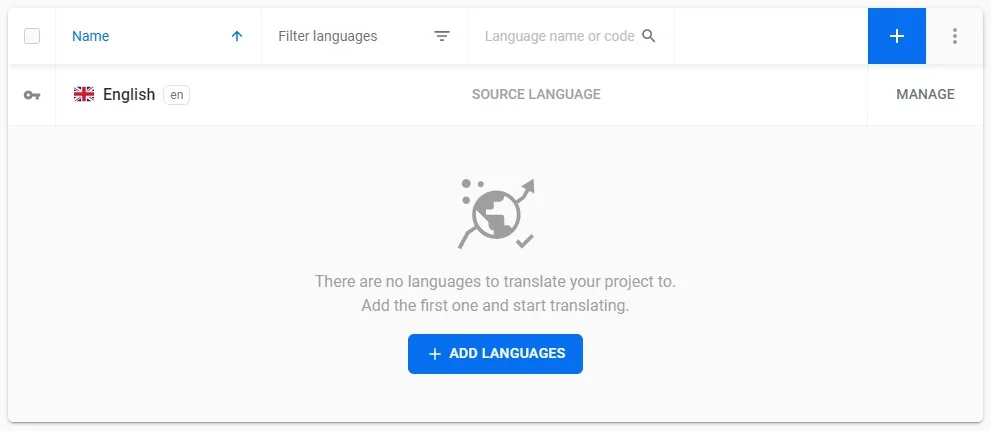Click the plus icon inside ADD LANGUAGES
The width and height of the screenshot is (991, 431).
435,354
